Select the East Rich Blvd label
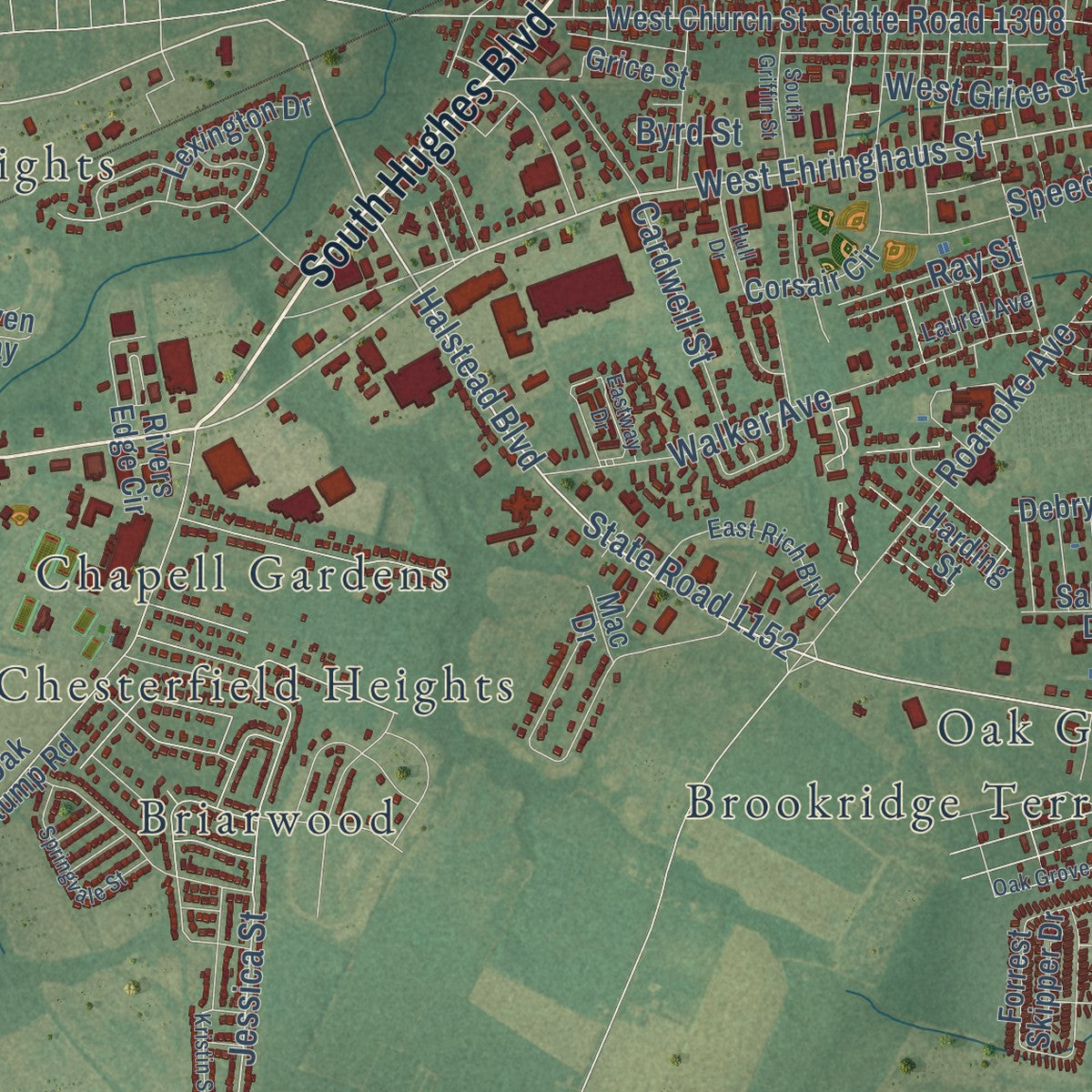 [x=770, y=563]
